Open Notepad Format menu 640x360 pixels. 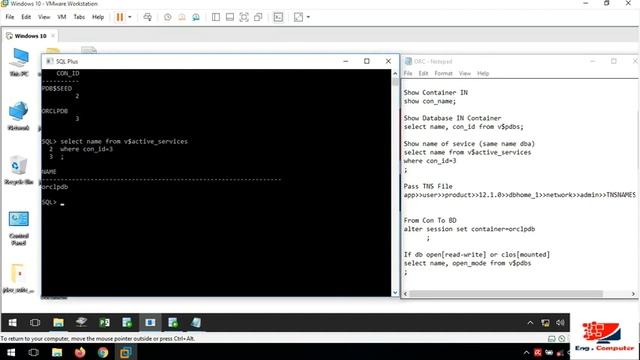coord(443,73)
